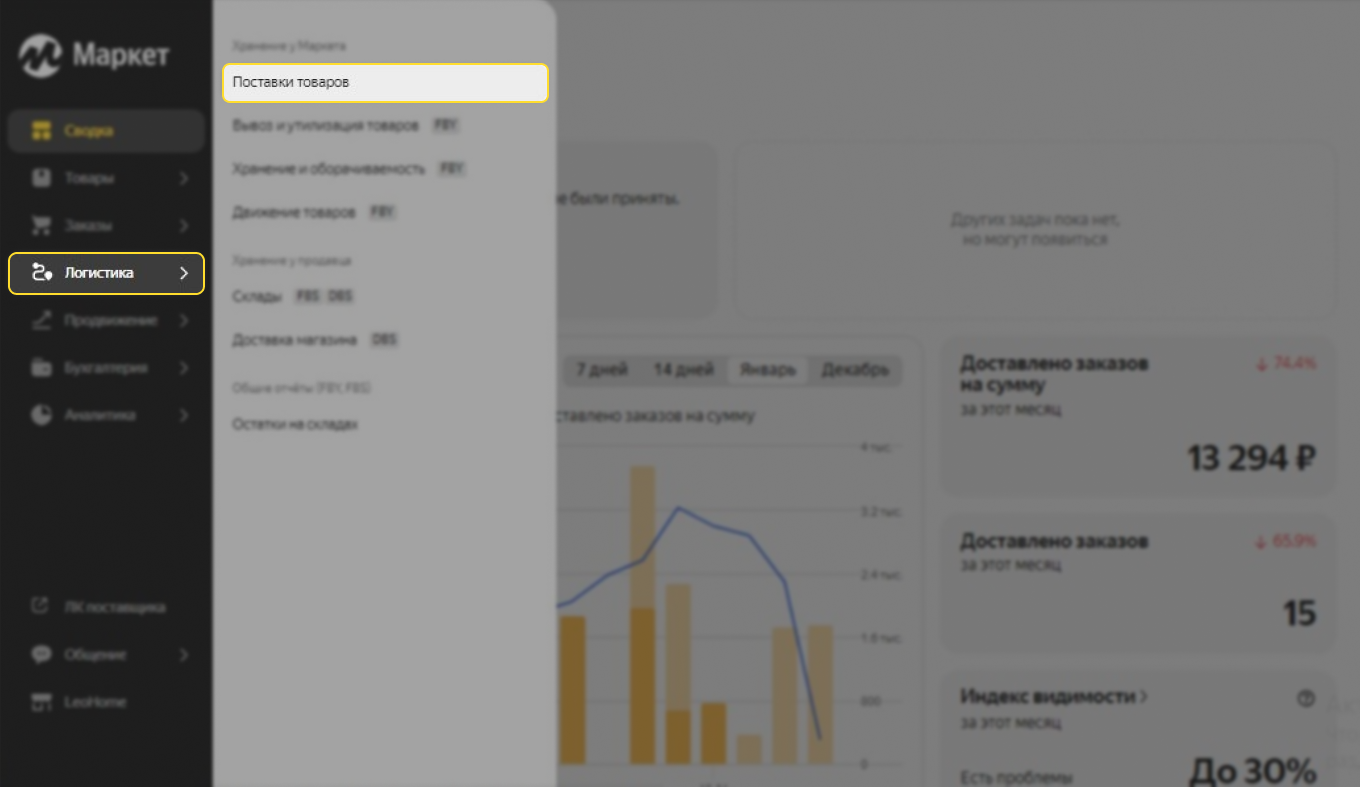Select the 14 дней period tab
The height and width of the screenshot is (787, 1360).
click(684, 370)
